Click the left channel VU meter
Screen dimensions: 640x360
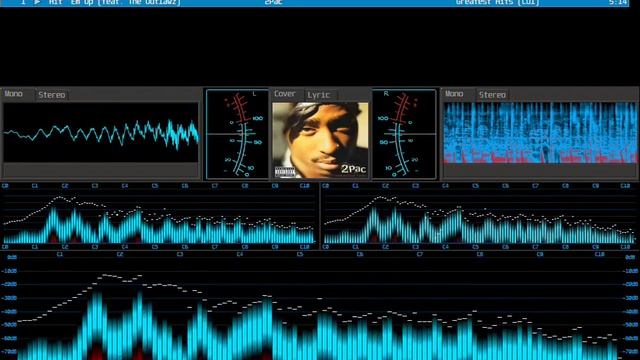pos(237,134)
